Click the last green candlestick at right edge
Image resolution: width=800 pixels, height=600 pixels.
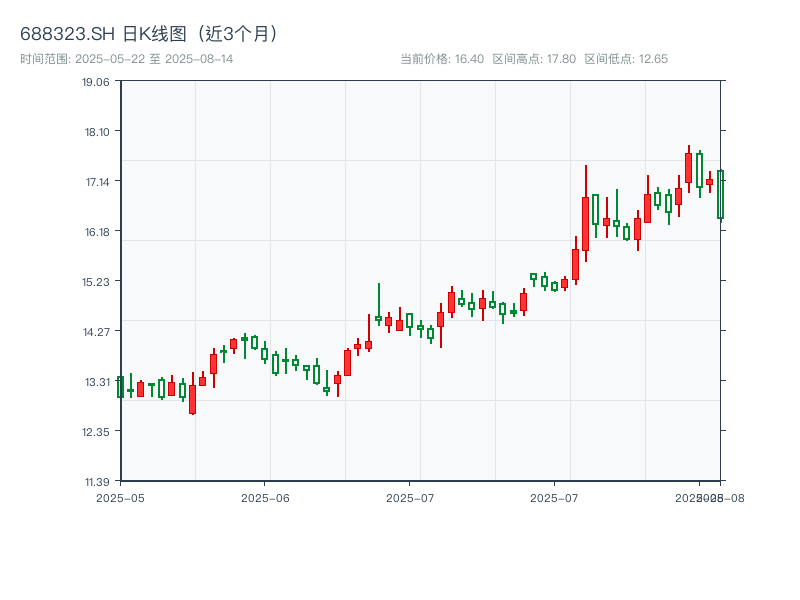click(x=720, y=195)
